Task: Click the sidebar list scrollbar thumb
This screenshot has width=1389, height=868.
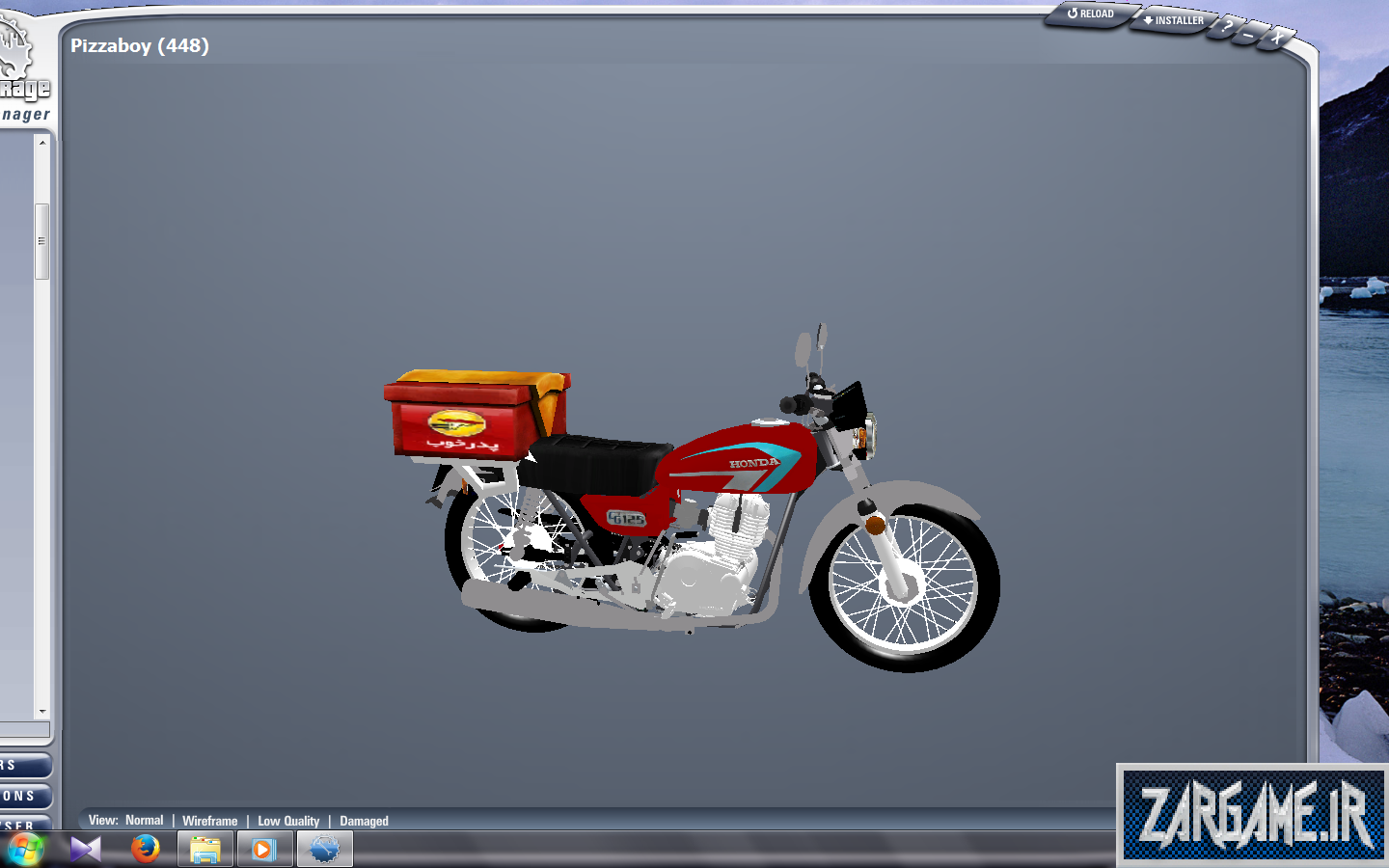Action: coord(41,241)
